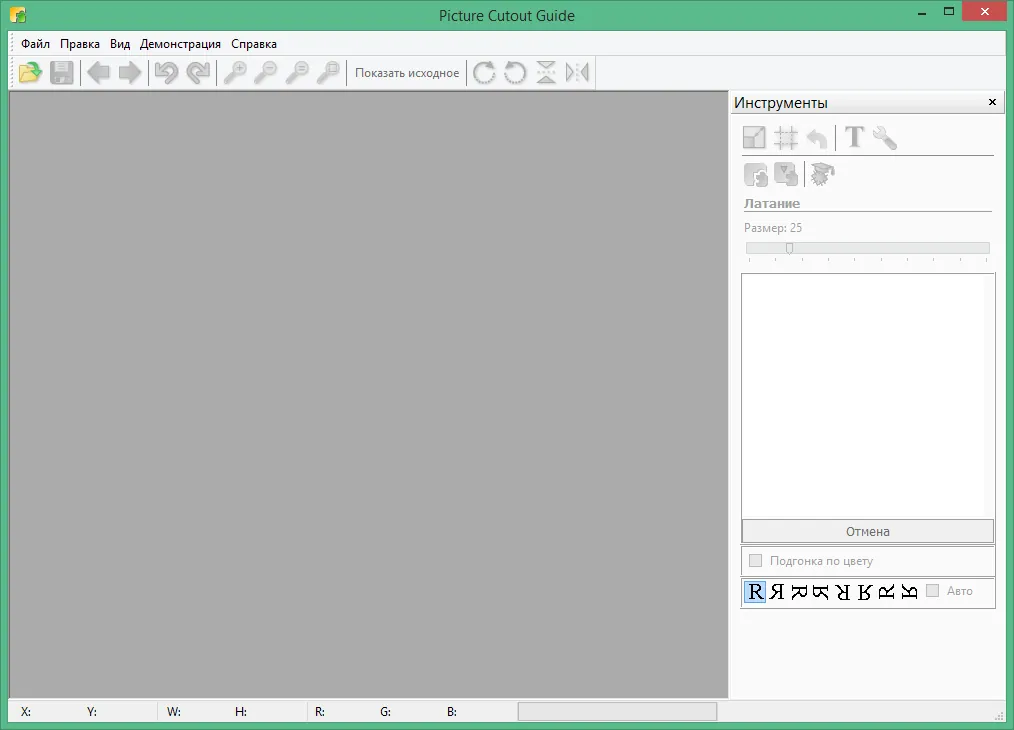Select the mirrored Я orientation option
Screen dimensions: 1014x730
777,591
